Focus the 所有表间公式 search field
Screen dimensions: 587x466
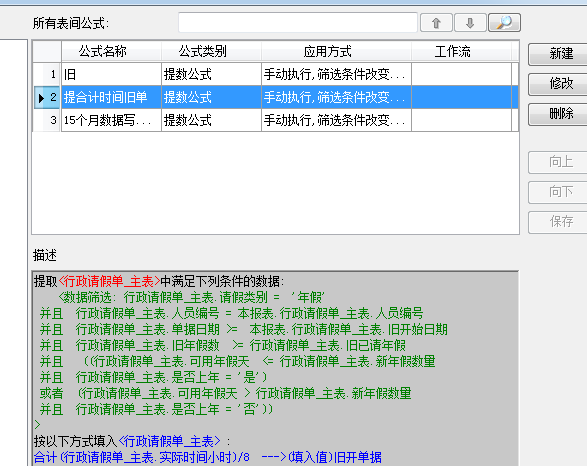[298, 23]
